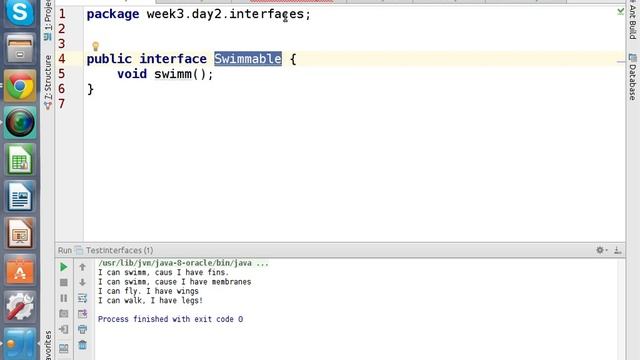Click the swimm() method declaration
This screenshot has height=360, width=640.
pos(184,74)
